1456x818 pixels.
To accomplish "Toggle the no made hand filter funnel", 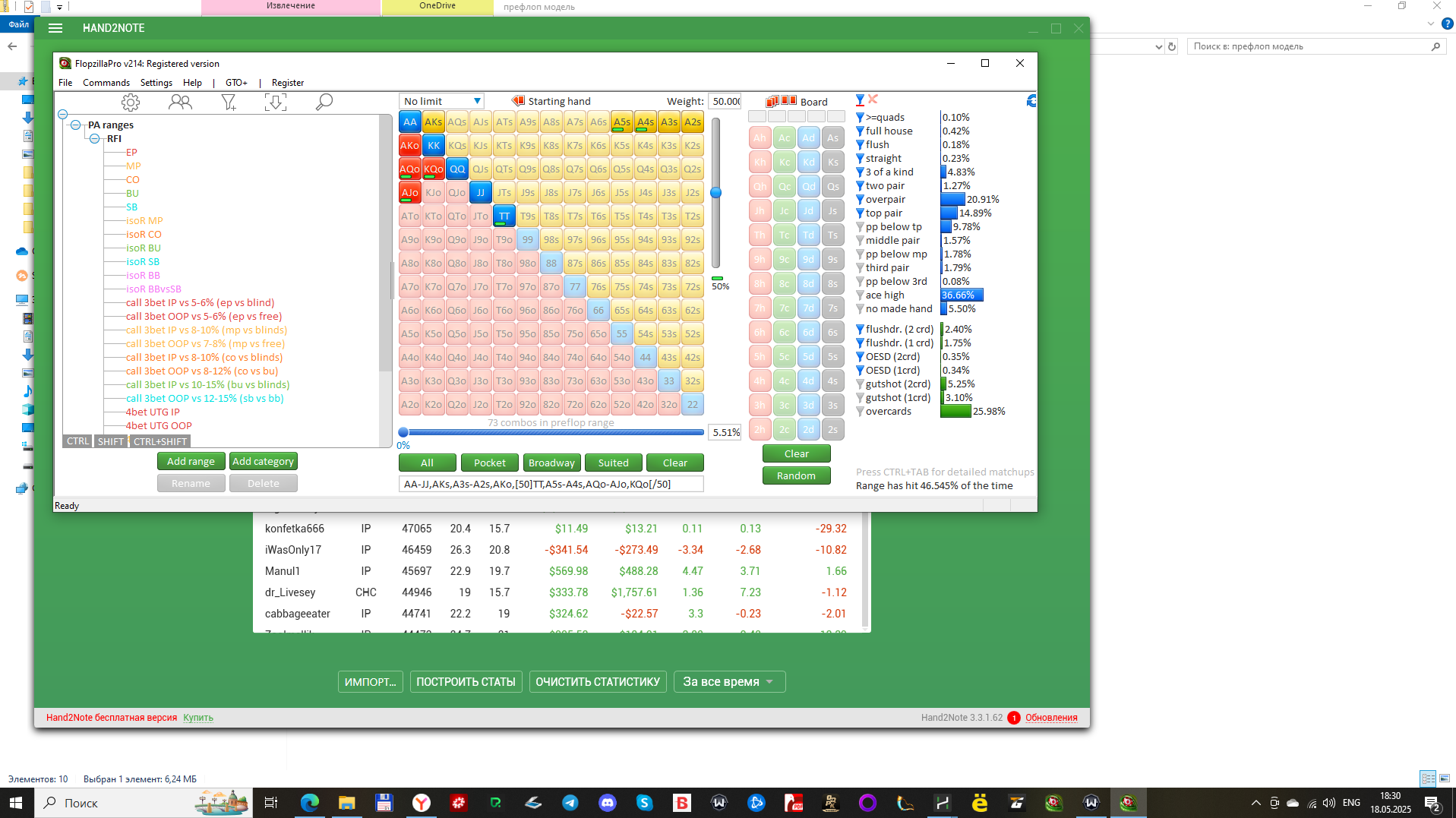I will [860, 309].
